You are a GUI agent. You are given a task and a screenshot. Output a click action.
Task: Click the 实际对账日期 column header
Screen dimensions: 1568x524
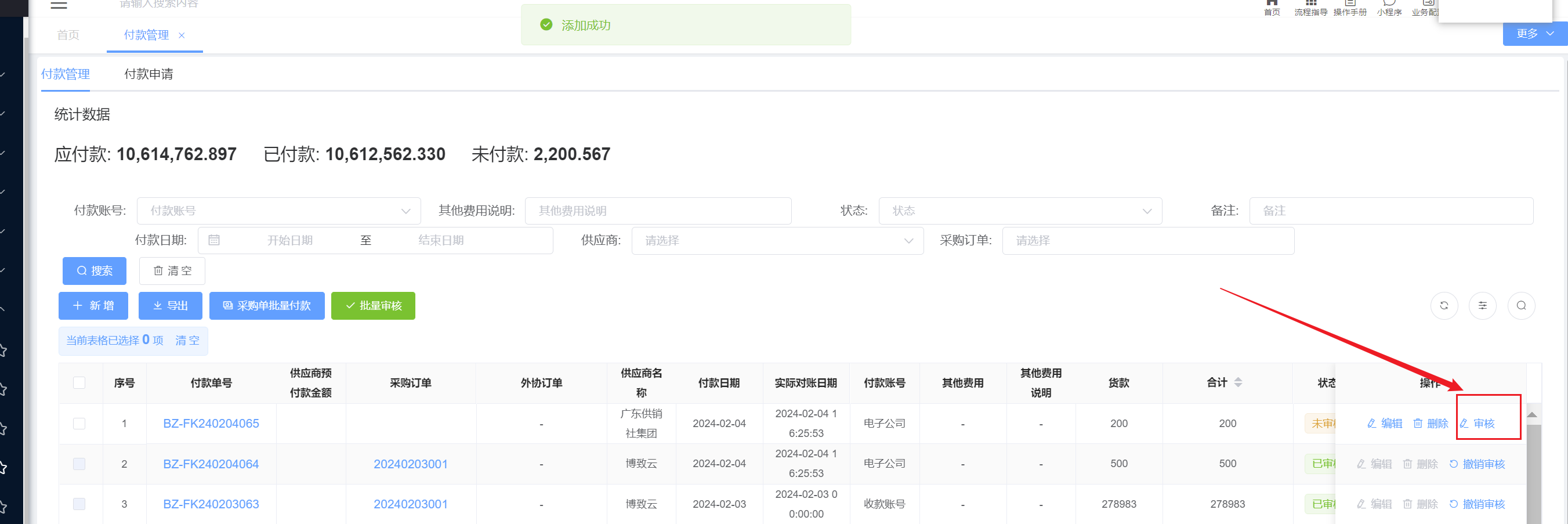pos(805,384)
